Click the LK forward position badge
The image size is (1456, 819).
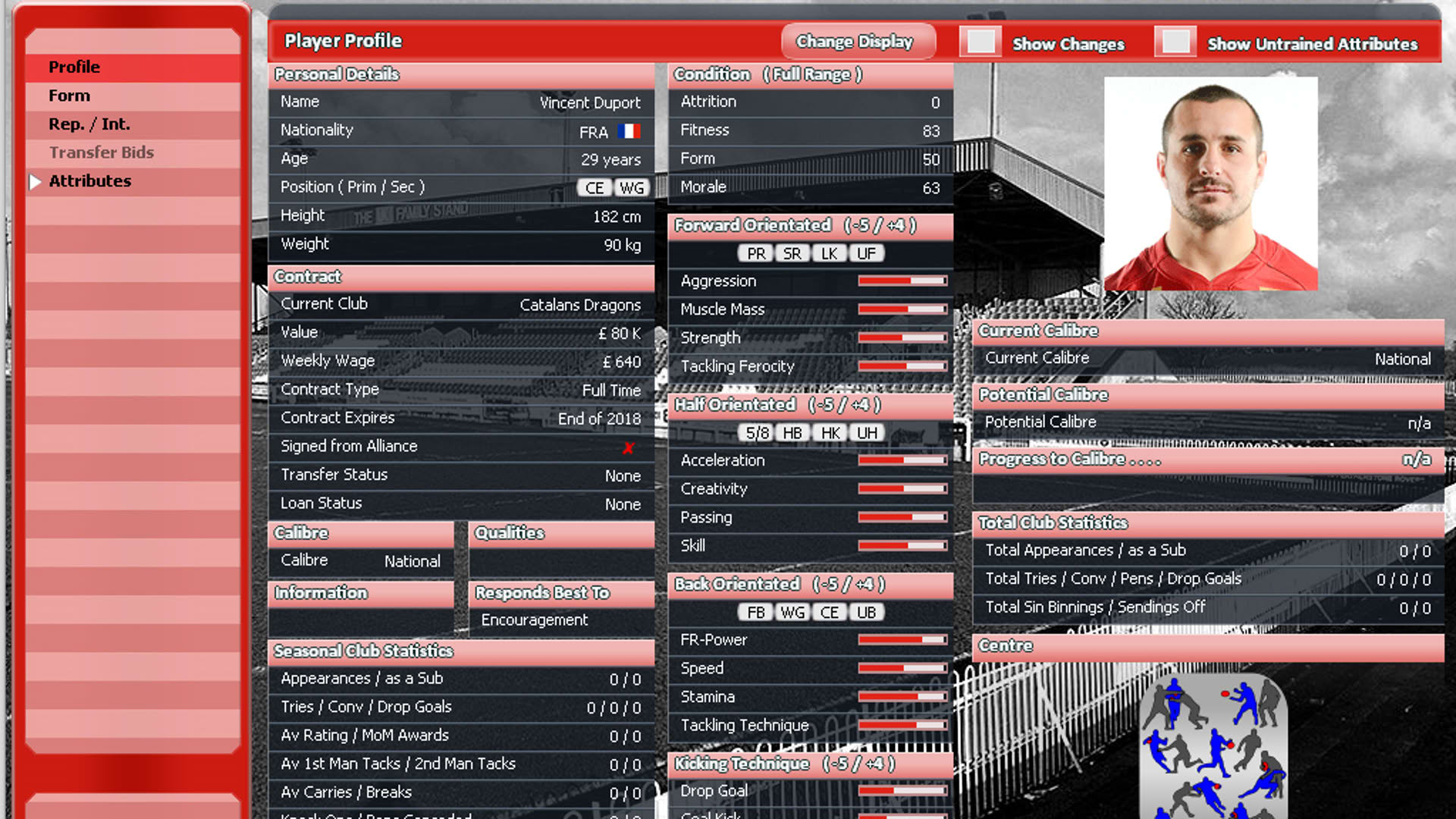click(x=829, y=253)
